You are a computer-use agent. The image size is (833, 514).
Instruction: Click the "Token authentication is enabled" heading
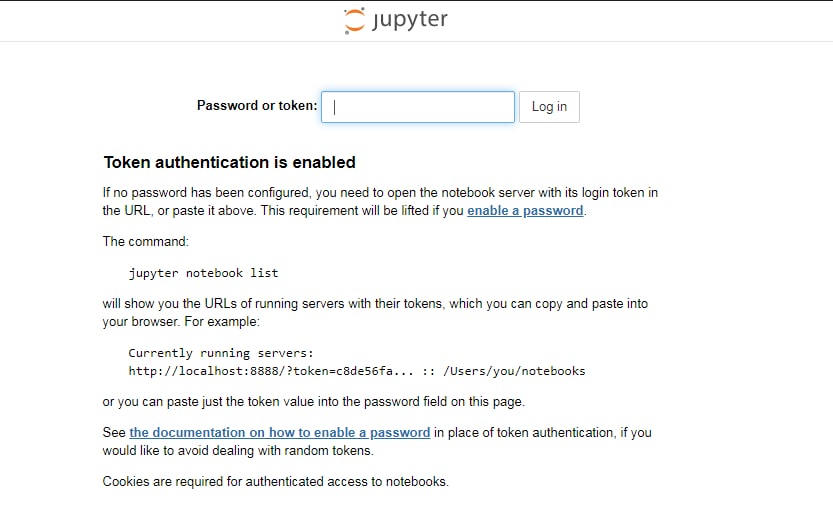[229, 162]
